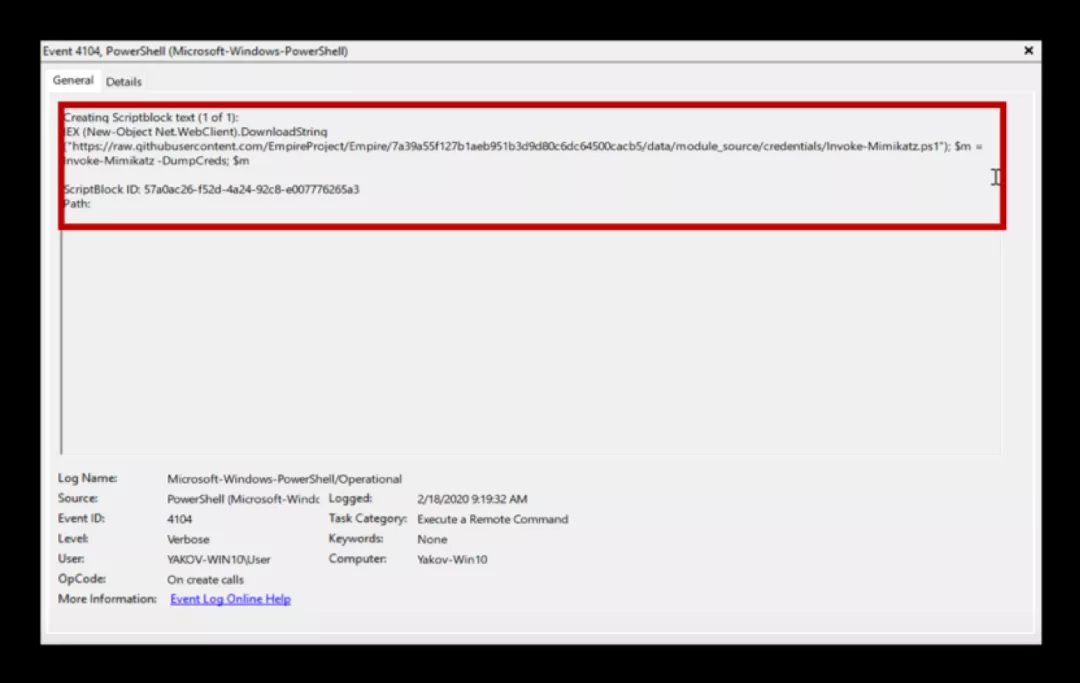Open the Event Log Online Help link
Viewport: 1080px width, 683px height.
230,599
